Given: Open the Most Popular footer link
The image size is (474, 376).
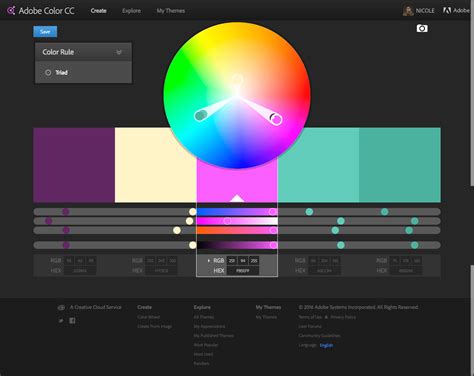Looking at the screenshot, I should (x=206, y=345).
